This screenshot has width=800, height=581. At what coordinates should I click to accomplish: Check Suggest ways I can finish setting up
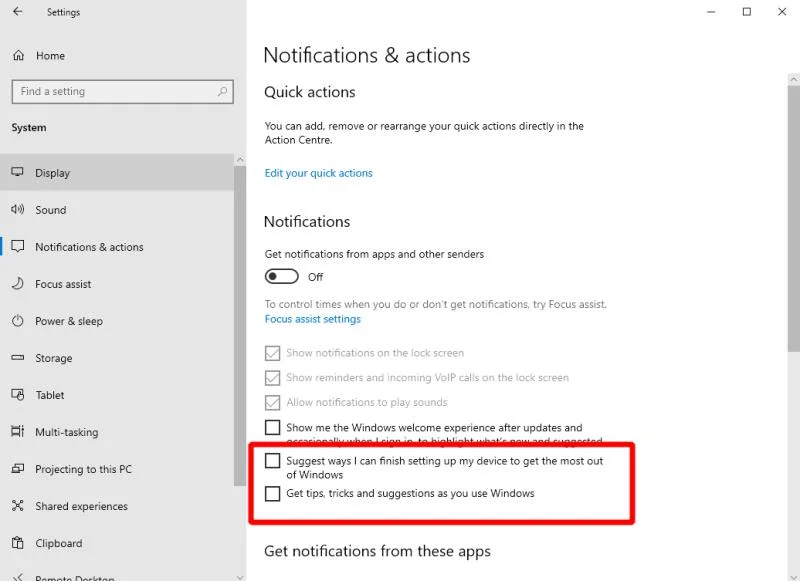(x=272, y=461)
